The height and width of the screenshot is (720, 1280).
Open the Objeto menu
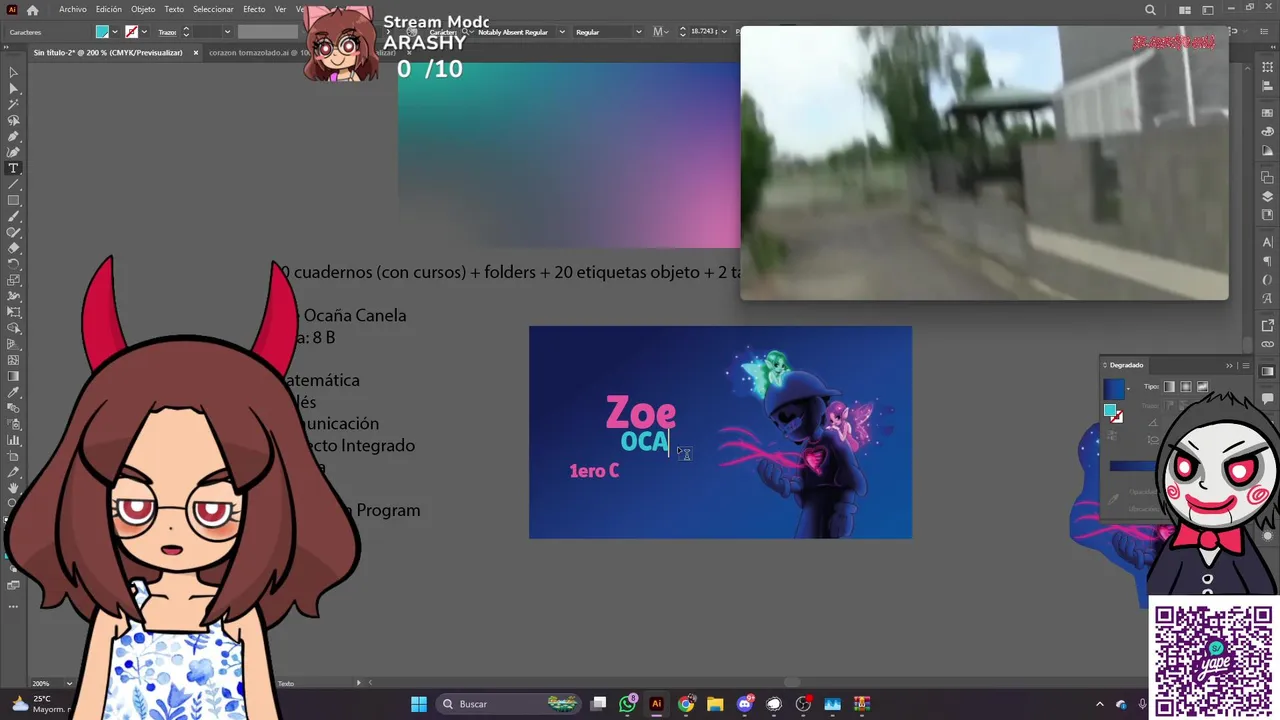click(x=143, y=9)
